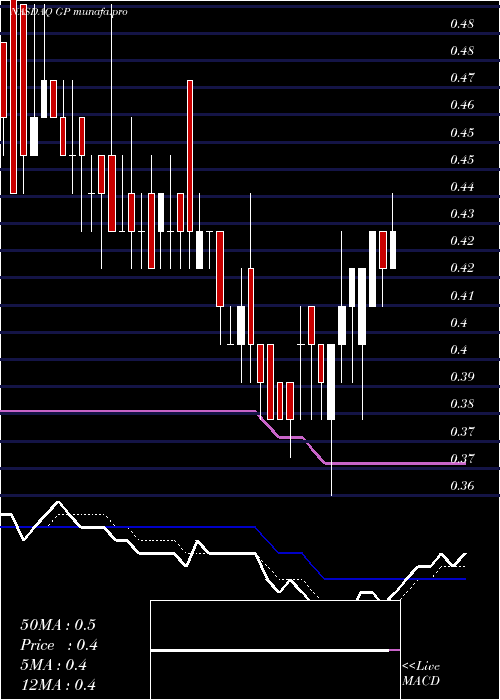Image resolution: width=500 pixels, height=700 pixels.
Task: Click the 0.47 price axis label
Action: [x=462, y=78]
